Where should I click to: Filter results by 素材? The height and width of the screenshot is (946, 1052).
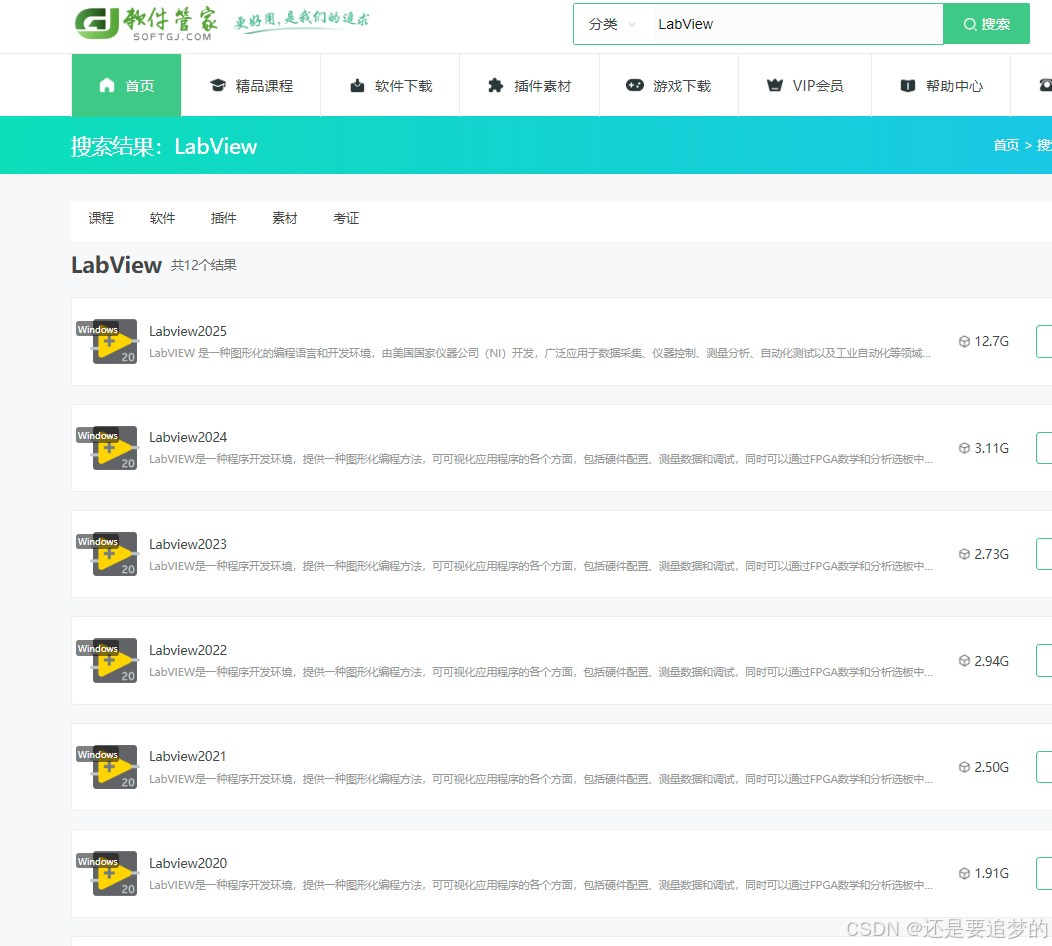[x=284, y=218]
